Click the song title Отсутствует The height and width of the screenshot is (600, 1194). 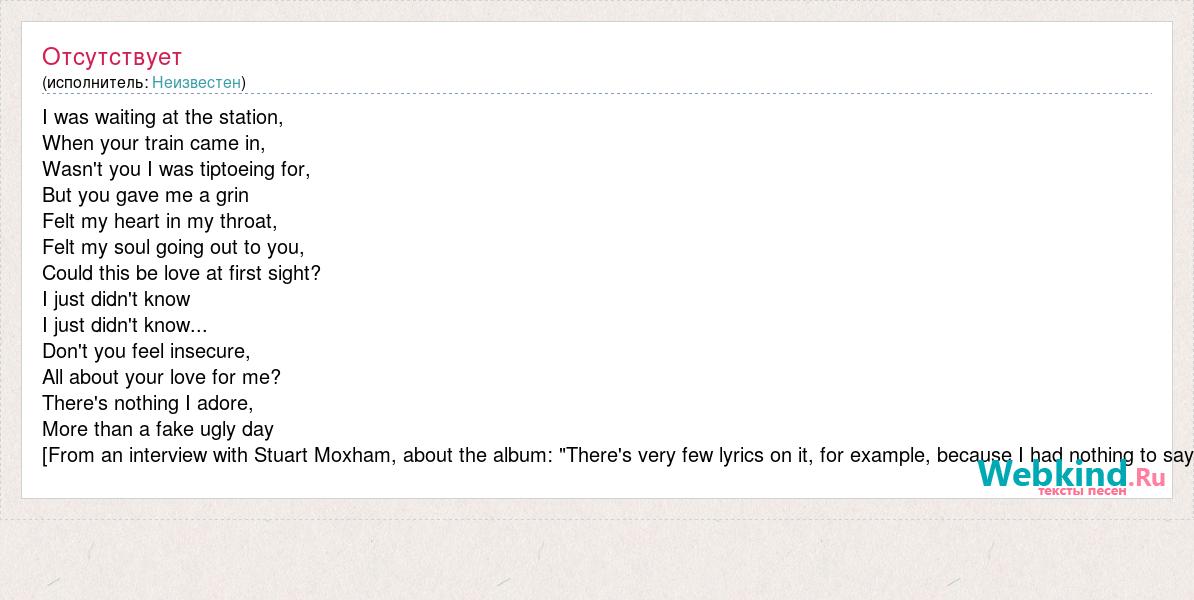click(x=112, y=56)
